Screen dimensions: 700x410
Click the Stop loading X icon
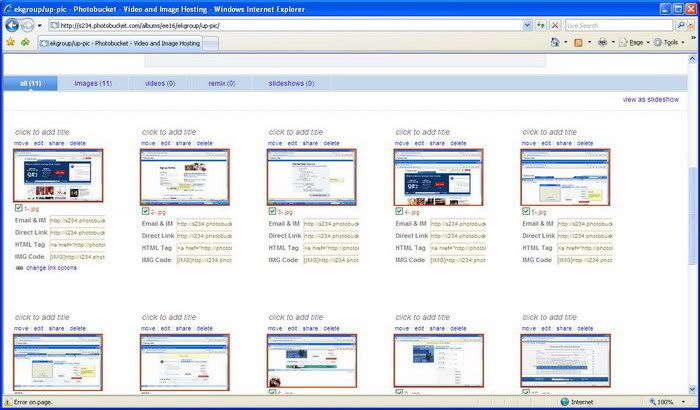[555, 24]
